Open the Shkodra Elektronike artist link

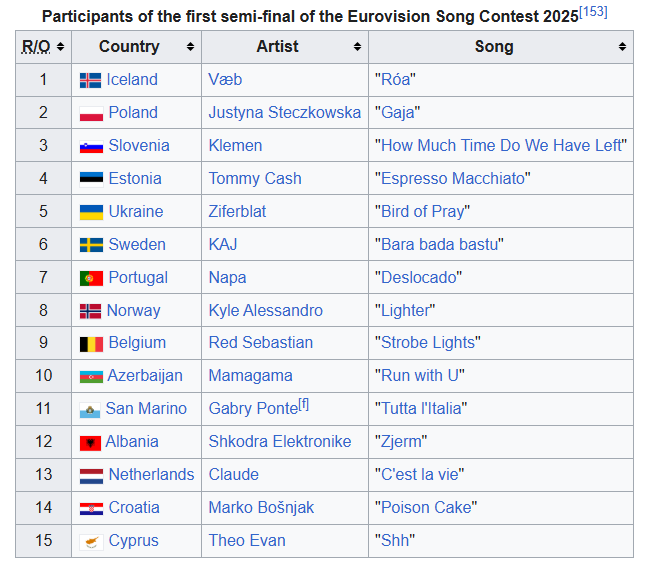280,442
